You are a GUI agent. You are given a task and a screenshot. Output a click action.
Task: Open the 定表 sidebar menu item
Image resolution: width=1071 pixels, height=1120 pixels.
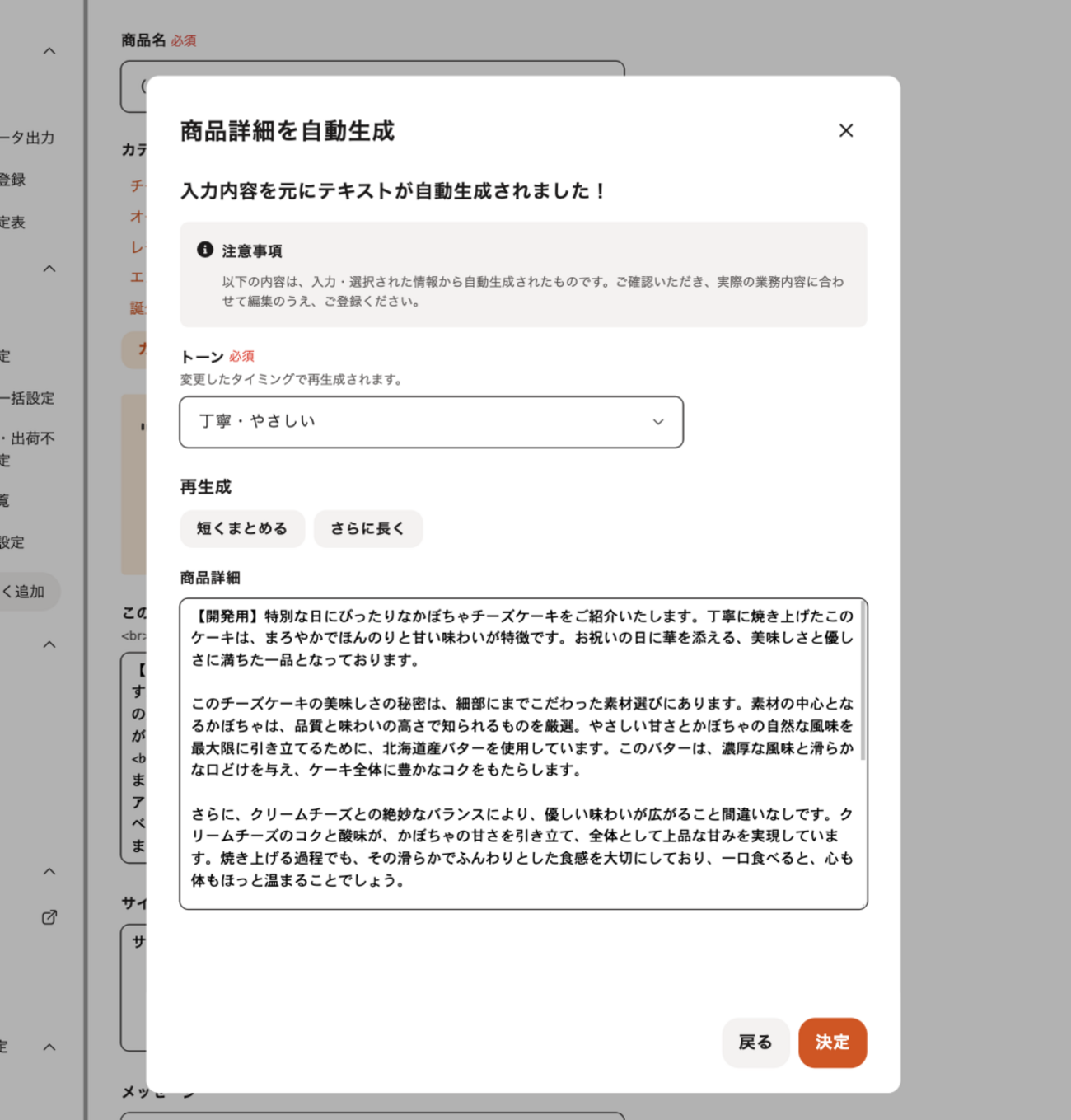tap(13, 222)
